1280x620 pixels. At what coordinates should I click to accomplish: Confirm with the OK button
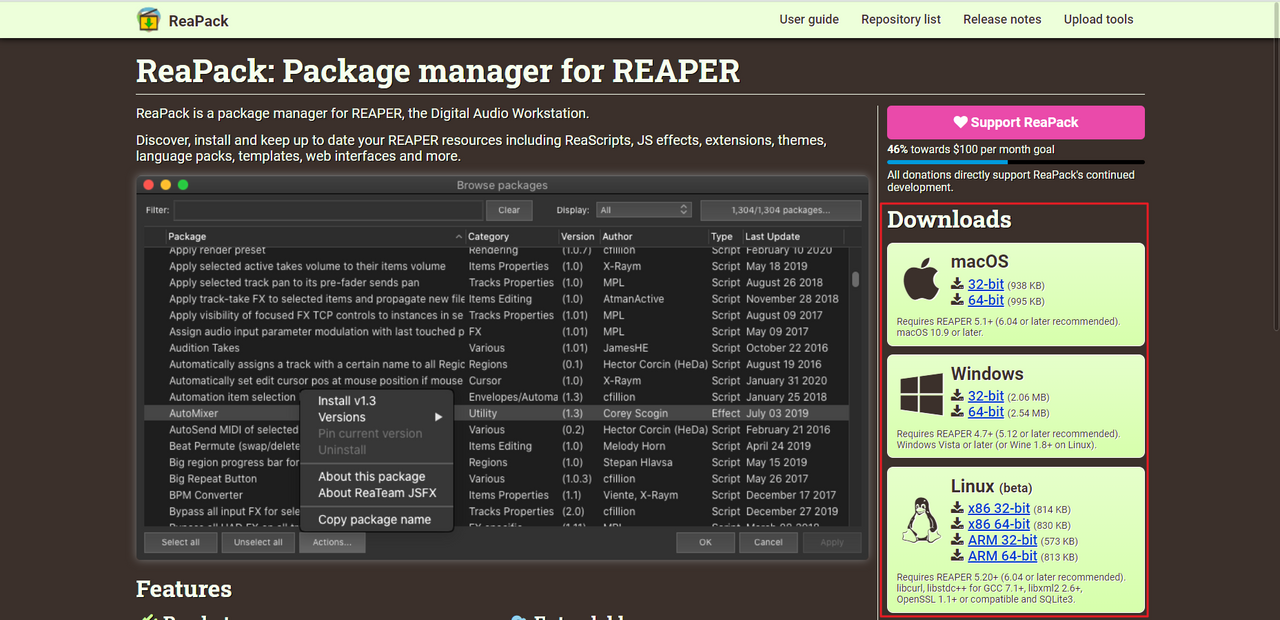[x=705, y=542]
